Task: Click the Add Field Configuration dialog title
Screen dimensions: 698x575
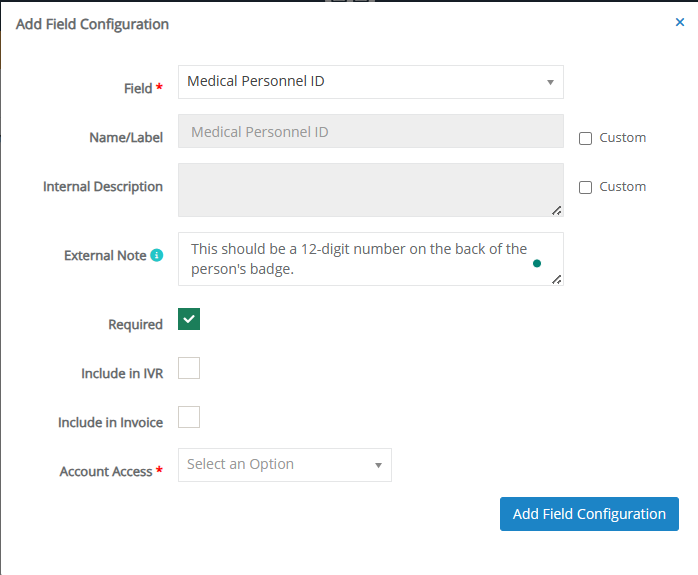Action: pyautogui.click(x=92, y=24)
